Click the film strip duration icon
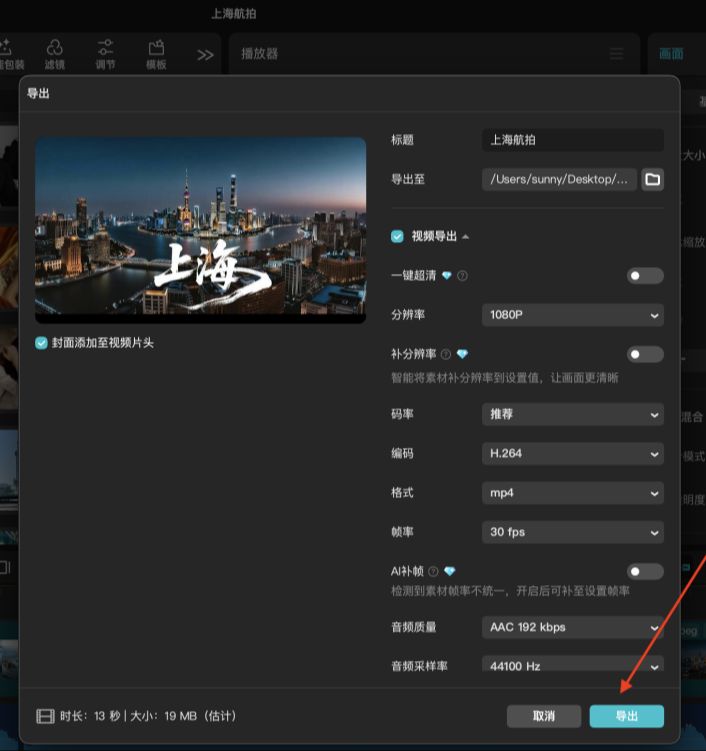 (x=46, y=716)
